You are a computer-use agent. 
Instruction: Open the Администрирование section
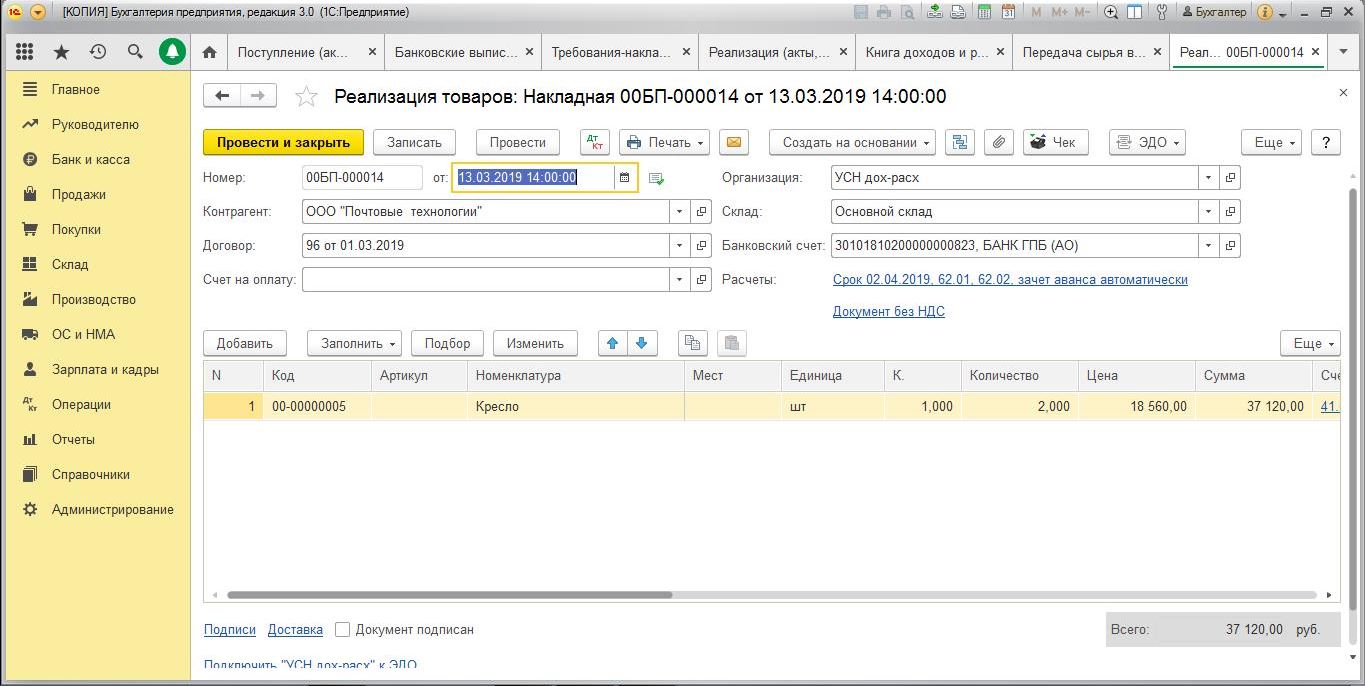113,509
